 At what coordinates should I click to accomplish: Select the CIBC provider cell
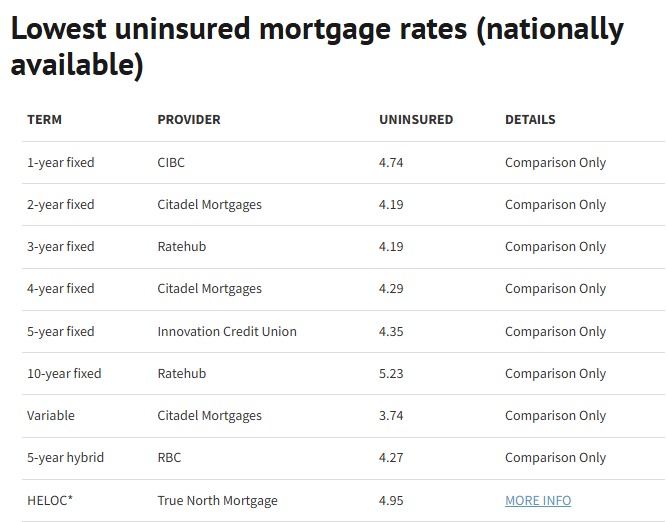pos(172,162)
